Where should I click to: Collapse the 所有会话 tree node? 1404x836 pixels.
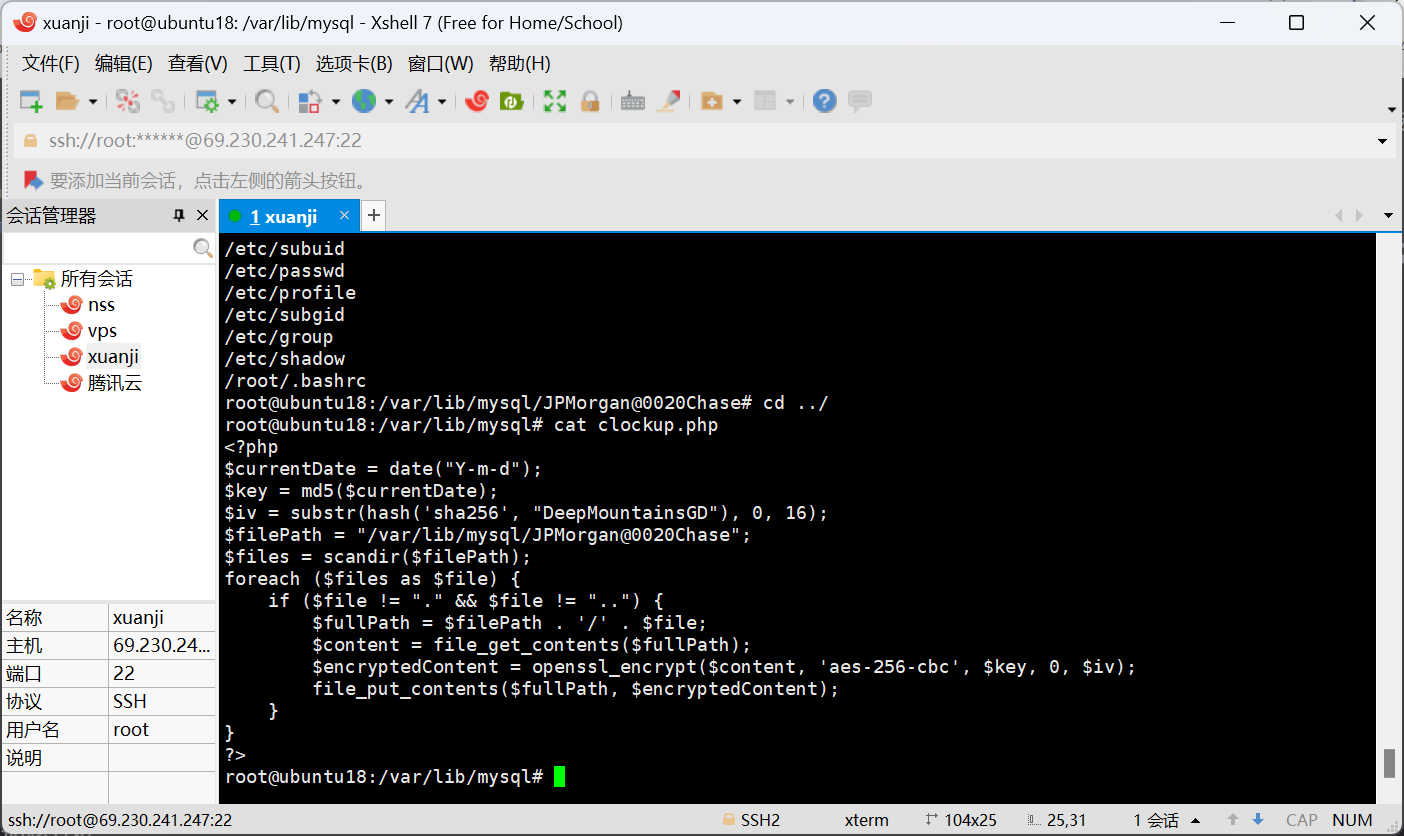[17, 279]
